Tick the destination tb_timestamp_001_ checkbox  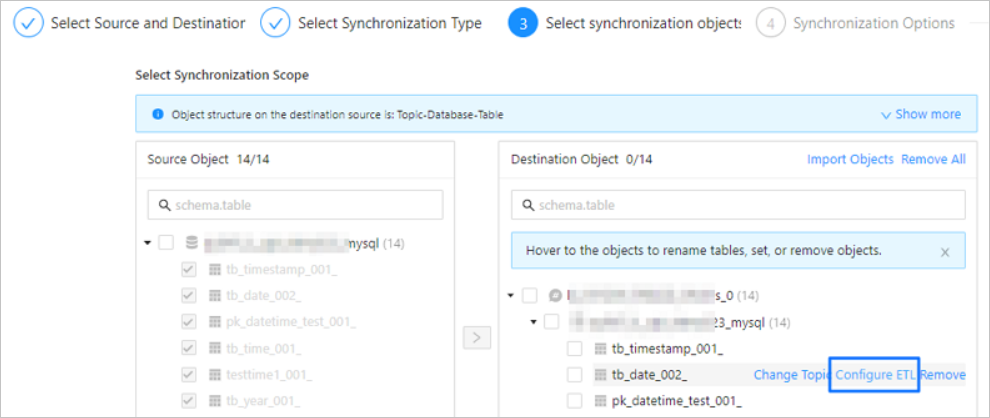pyautogui.click(x=575, y=349)
